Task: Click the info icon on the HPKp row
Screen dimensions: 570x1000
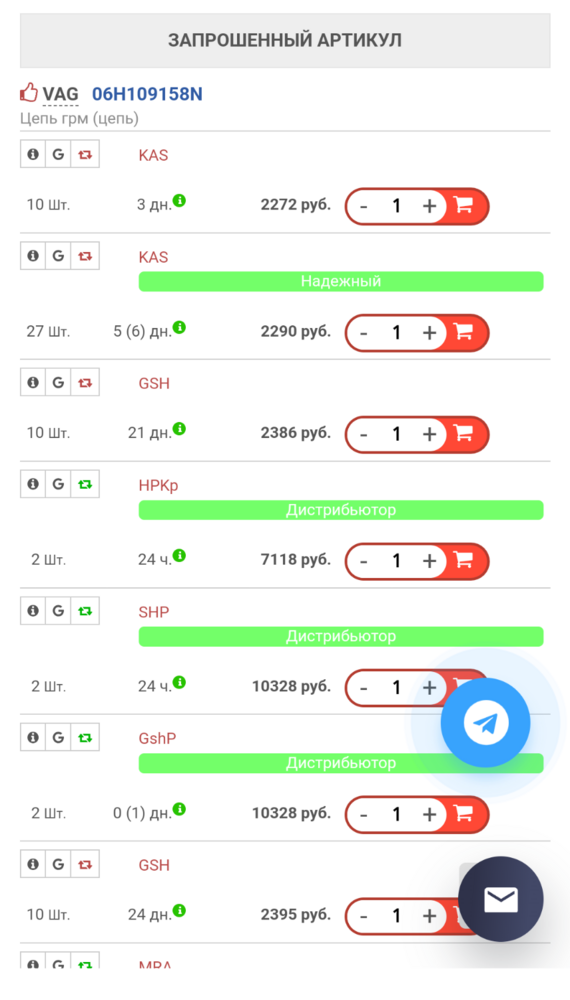Action: tap(33, 484)
